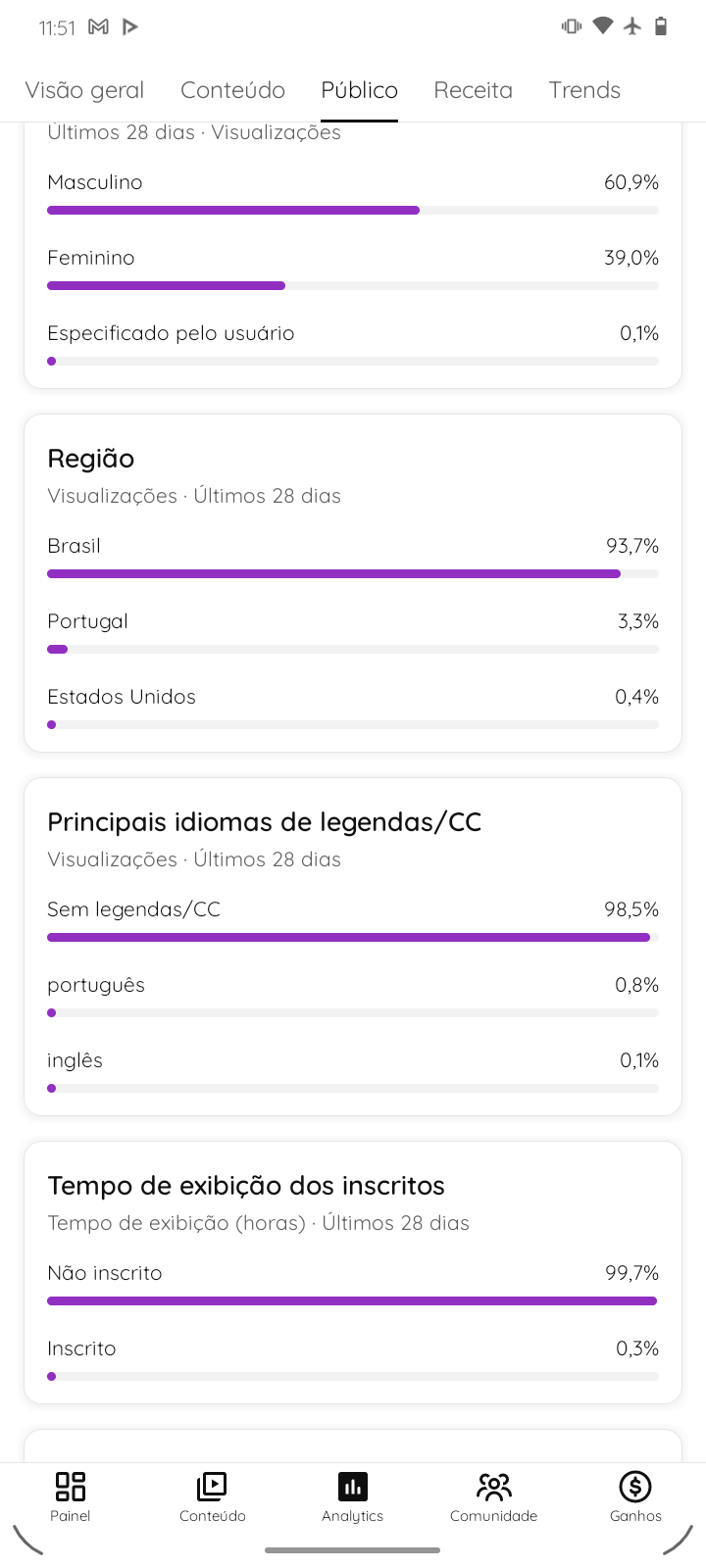
Task: Switch to the Visão geral tab
Action: tap(84, 90)
